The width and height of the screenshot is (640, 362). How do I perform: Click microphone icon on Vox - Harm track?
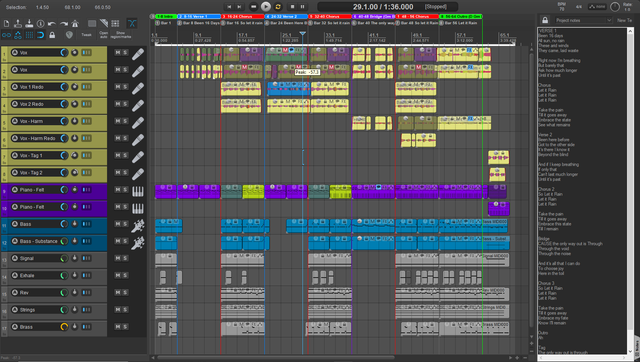(138, 122)
